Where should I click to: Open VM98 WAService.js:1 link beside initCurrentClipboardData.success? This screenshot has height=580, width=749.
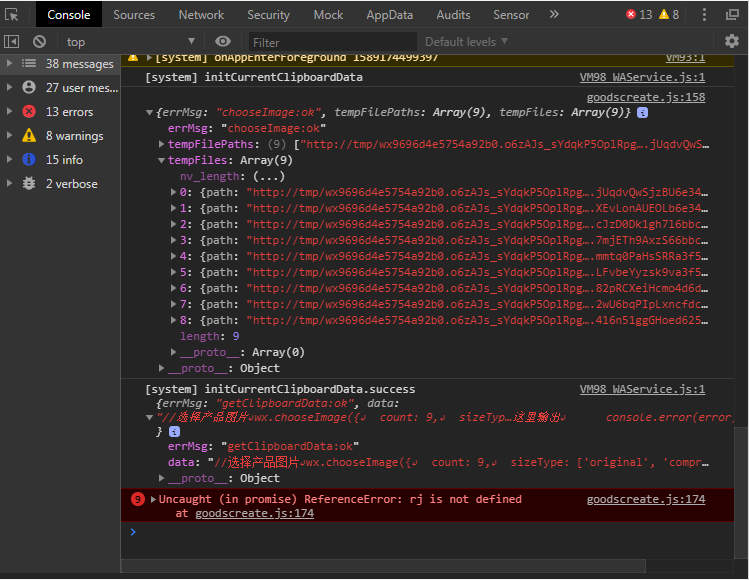(x=642, y=389)
